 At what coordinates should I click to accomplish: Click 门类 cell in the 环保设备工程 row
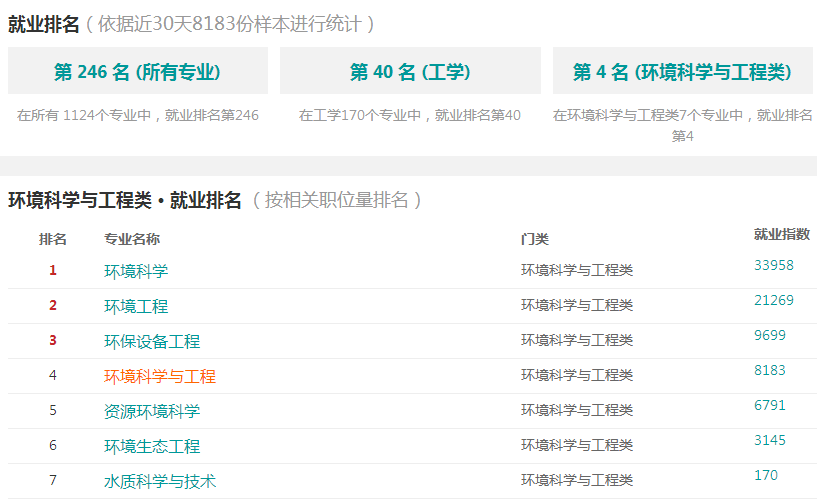pos(577,340)
